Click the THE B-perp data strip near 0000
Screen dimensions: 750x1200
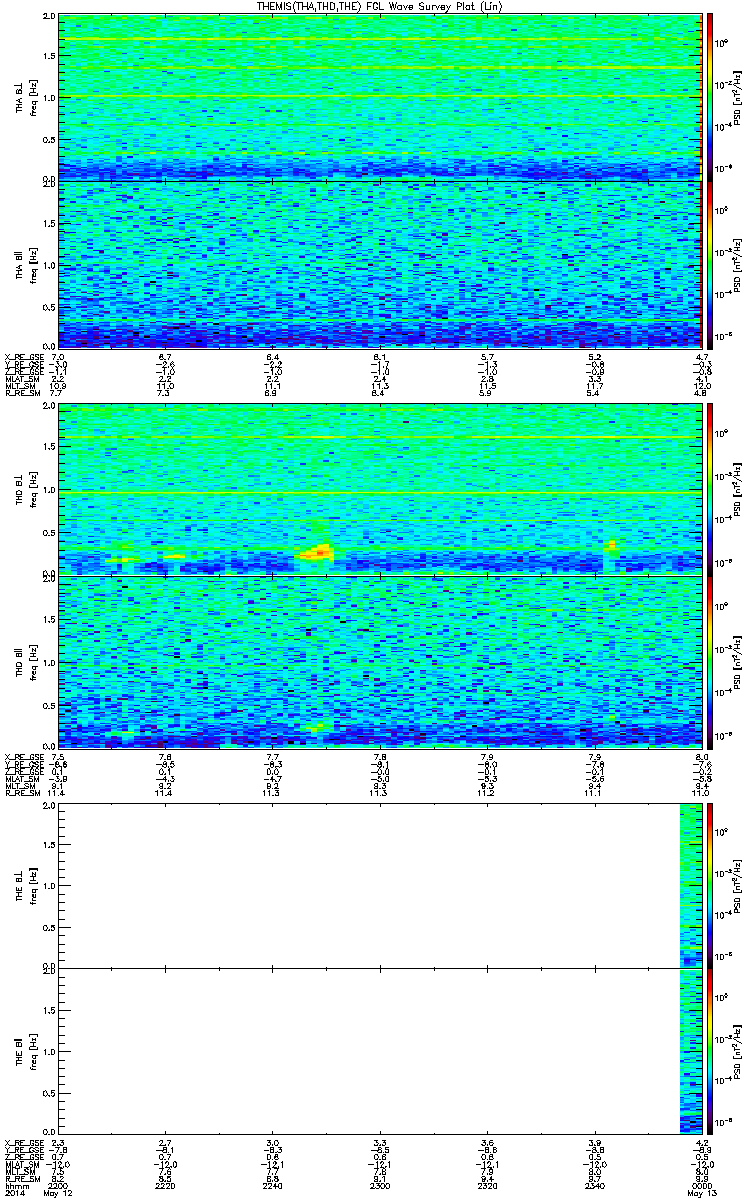click(690, 885)
